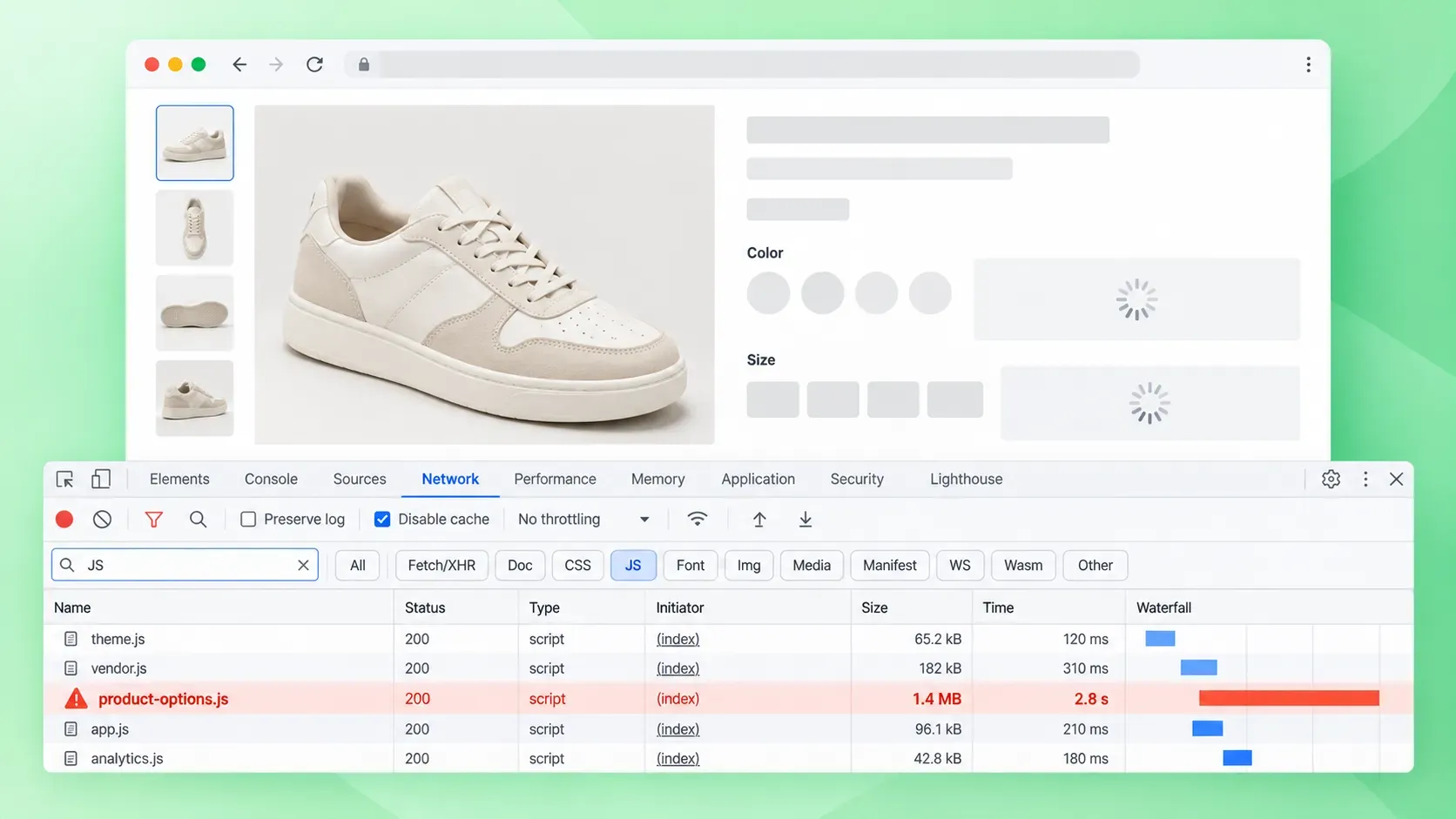Filter requests by Img

click(x=749, y=566)
